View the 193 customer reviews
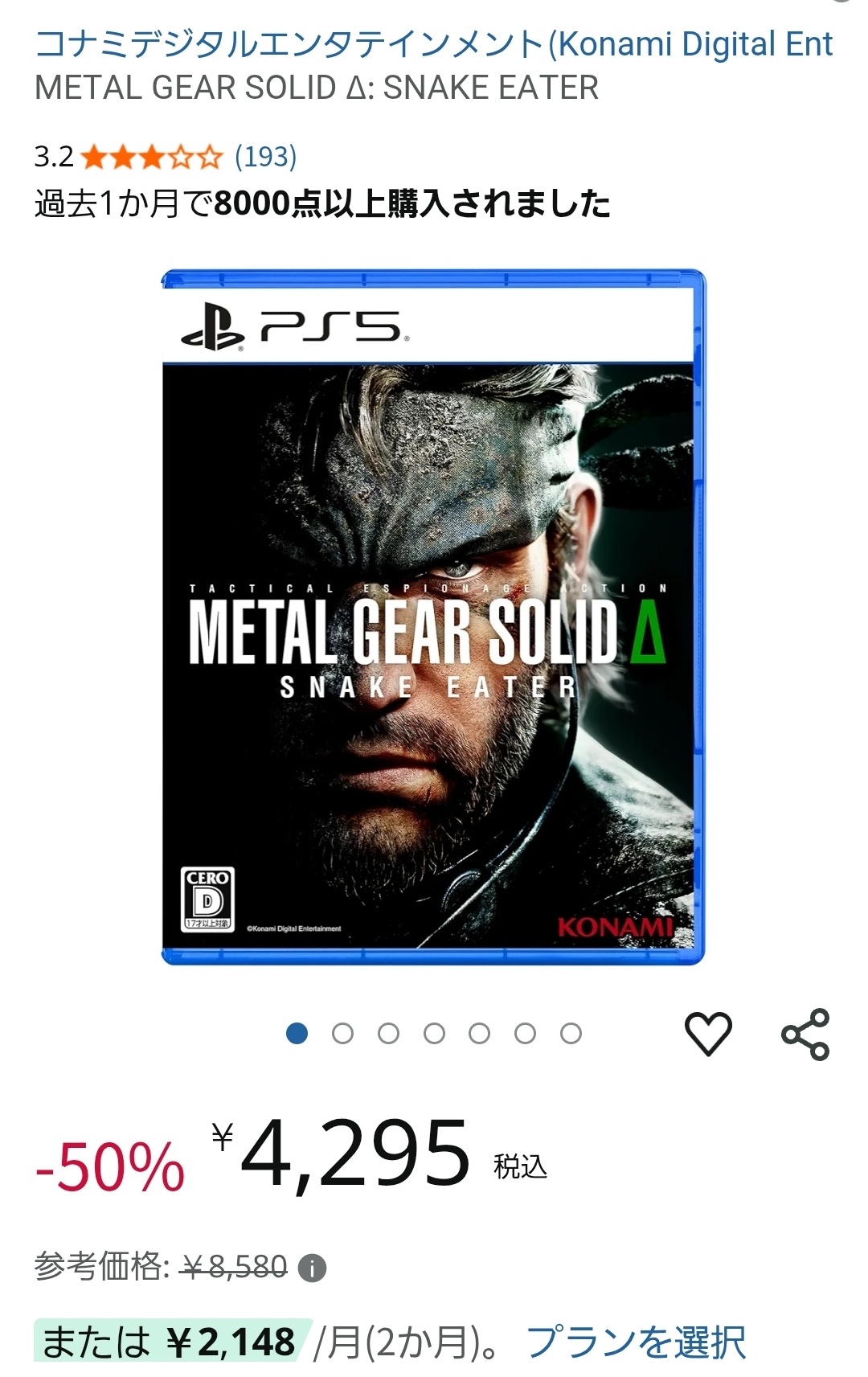Image resolution: width=868 pixels, height=1377 pixels. 266,156
